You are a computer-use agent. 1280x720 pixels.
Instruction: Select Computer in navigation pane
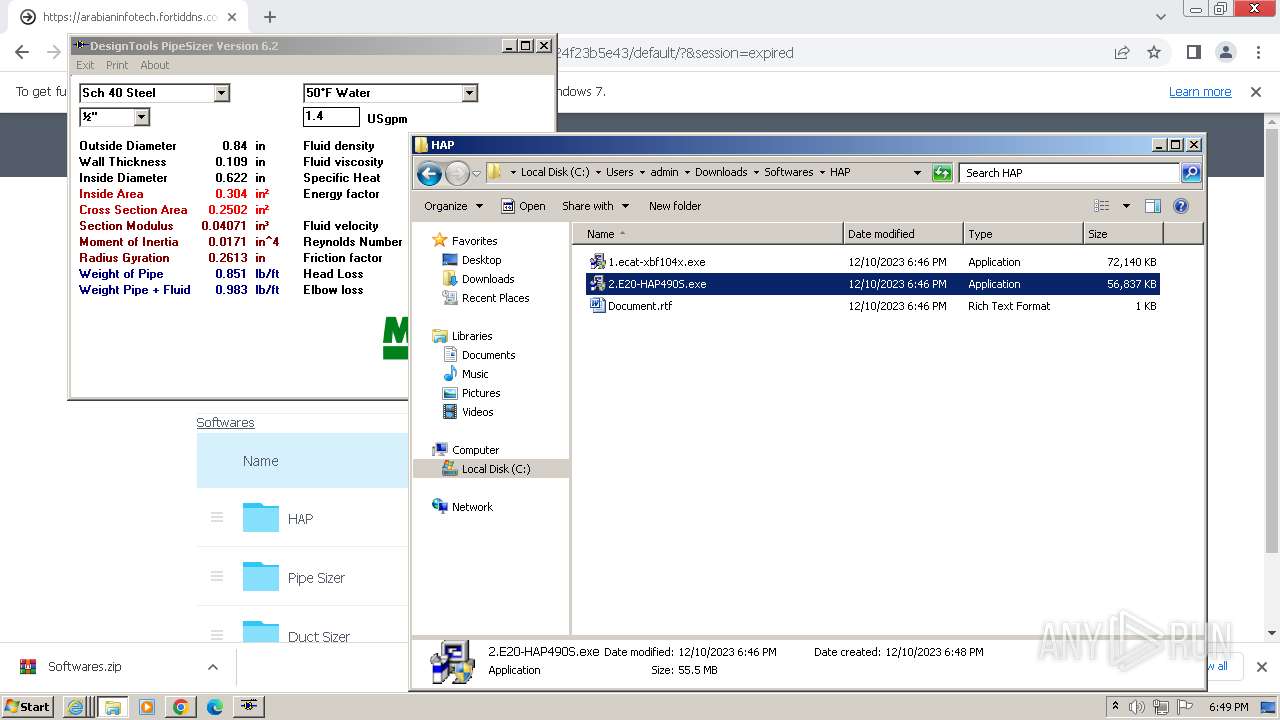tap(474, 450)
